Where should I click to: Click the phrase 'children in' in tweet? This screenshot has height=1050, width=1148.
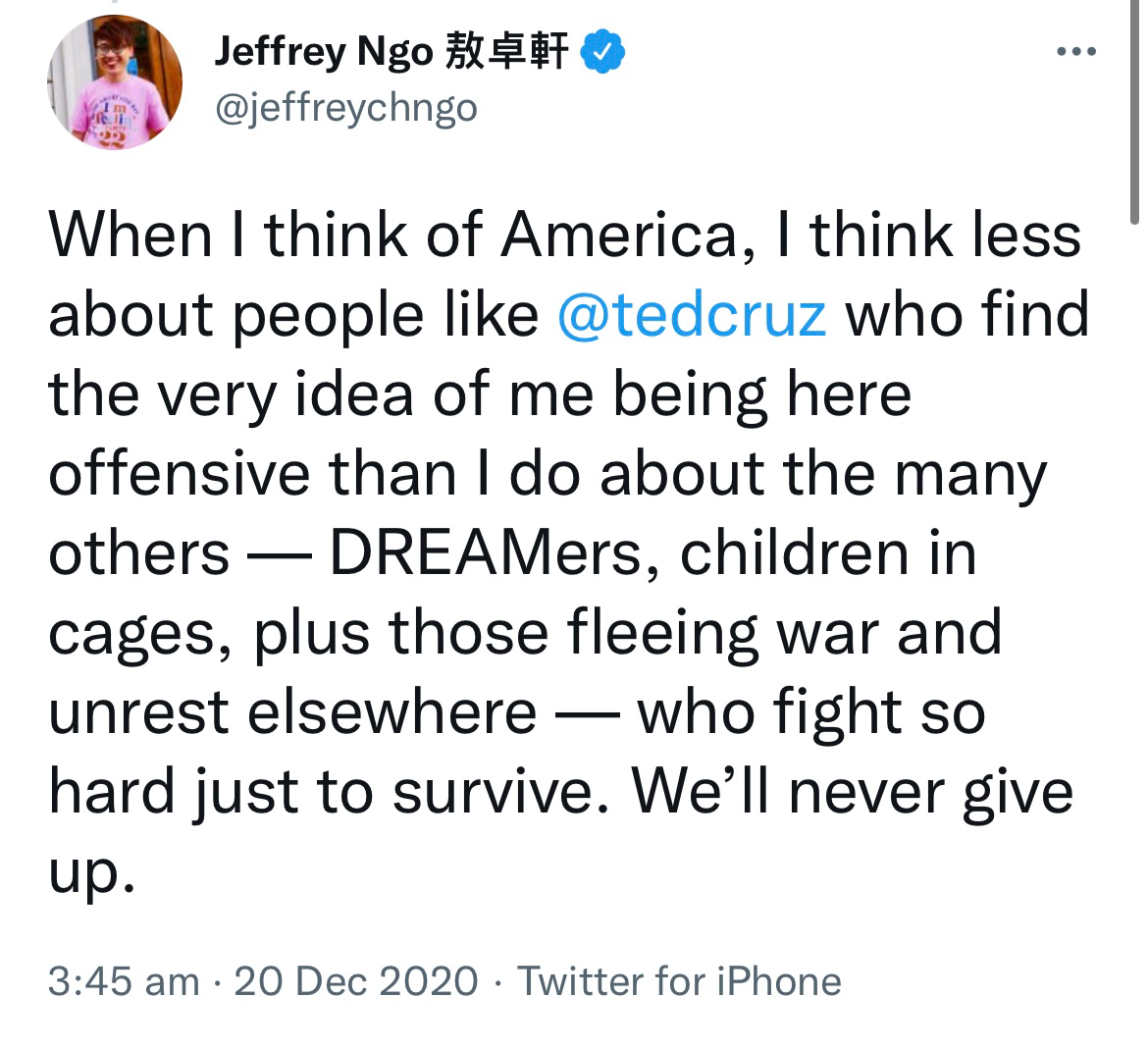pyautogui.click(x=829, y=553)
